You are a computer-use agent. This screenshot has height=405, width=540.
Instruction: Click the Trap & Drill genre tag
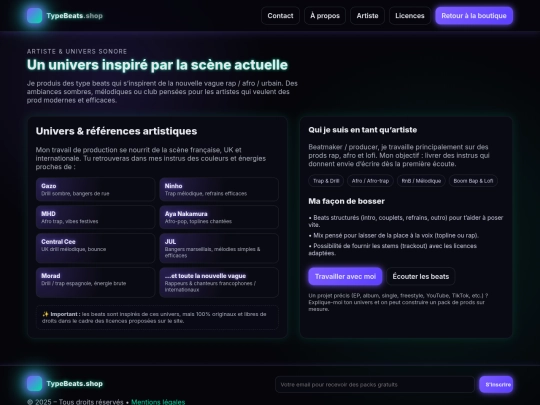(326, 181)
